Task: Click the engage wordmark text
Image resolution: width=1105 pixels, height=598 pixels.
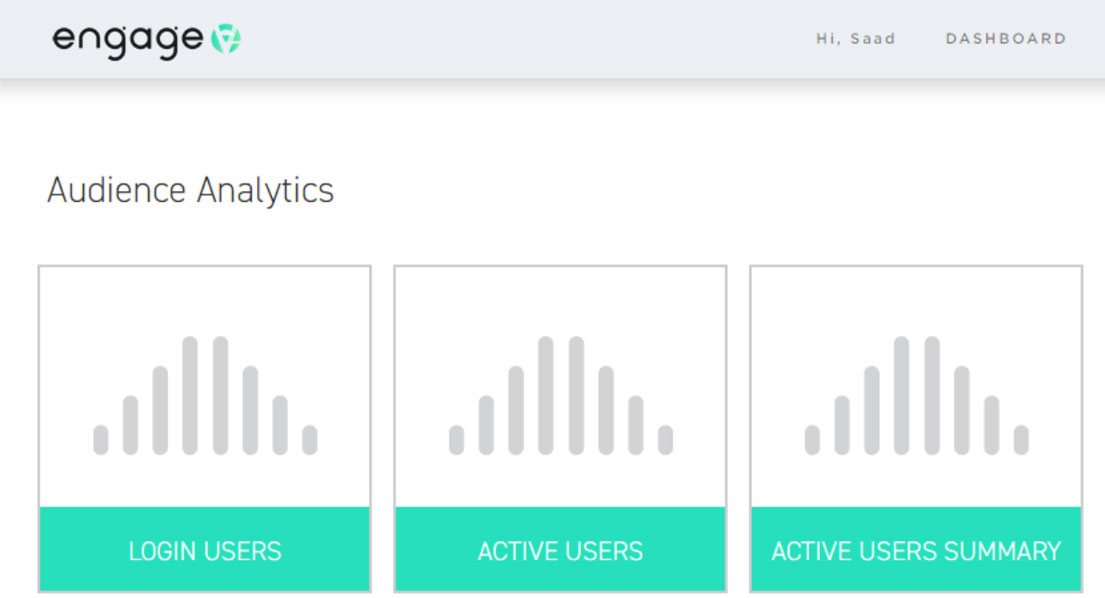Action: pos(128,41)
